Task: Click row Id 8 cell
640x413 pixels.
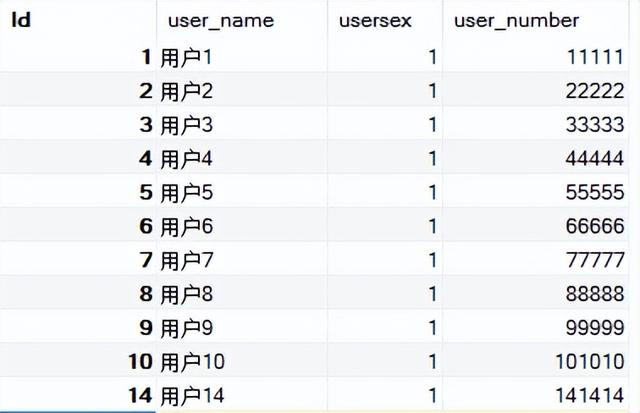Action: (78, 293)
